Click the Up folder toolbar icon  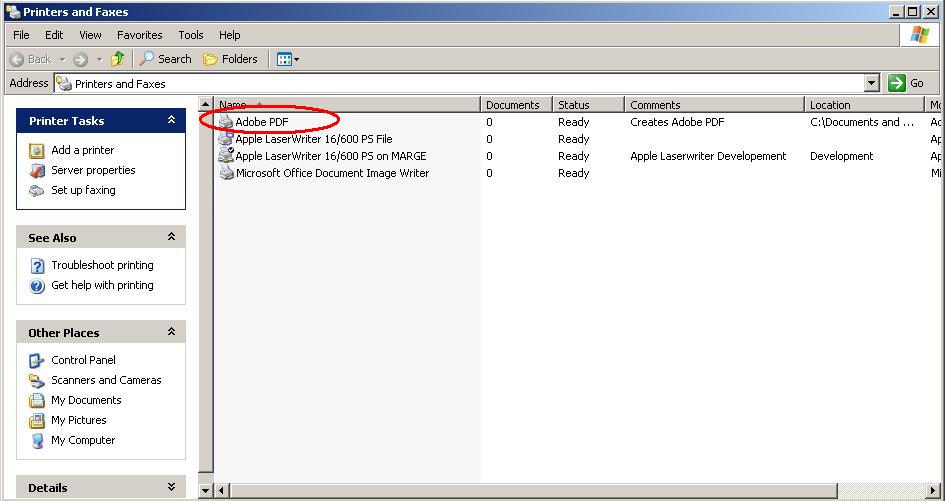coord(118,59)
